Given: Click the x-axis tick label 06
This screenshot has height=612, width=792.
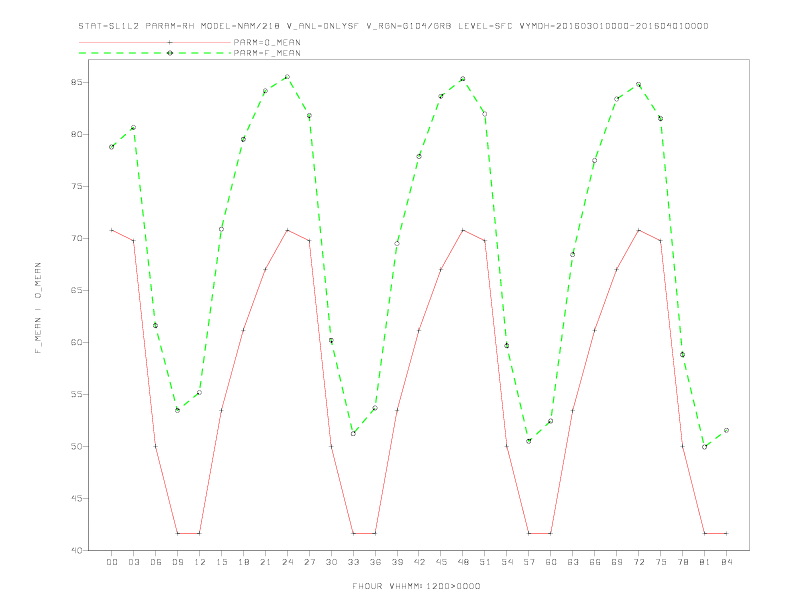Looking at the screenshot, I should pyautogui.click(x=156, y=562).
